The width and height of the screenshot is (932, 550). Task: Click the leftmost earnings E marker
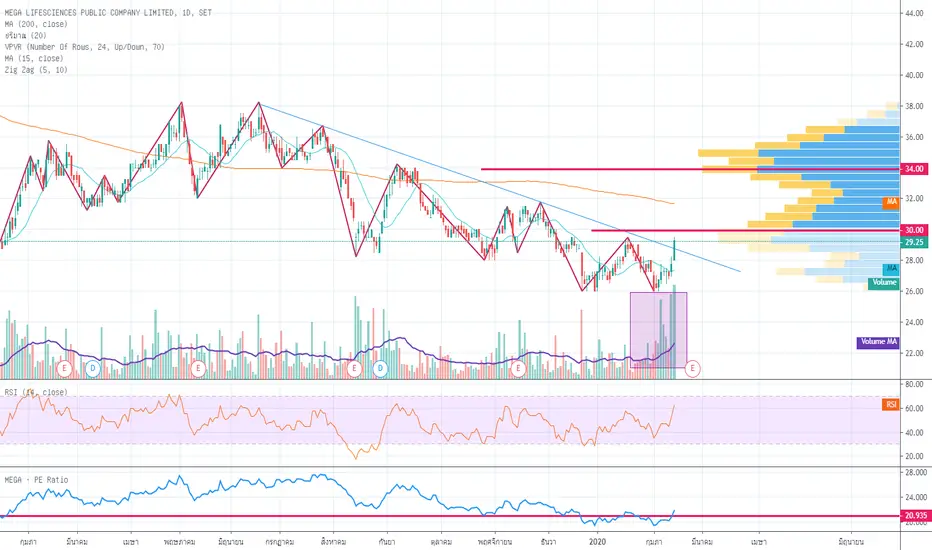66,368
